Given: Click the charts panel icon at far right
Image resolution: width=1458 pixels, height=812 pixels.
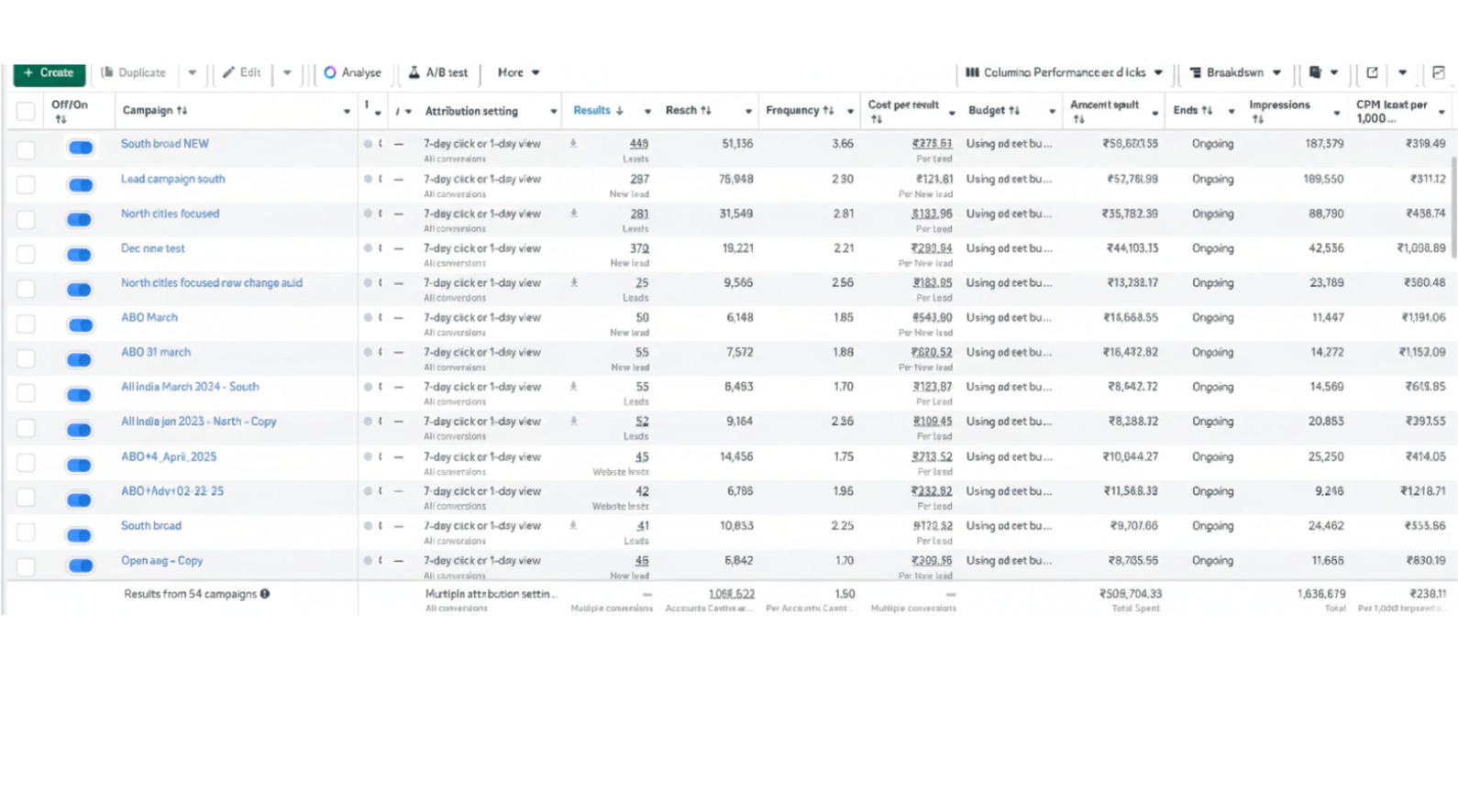Looking at the screenshot, I should (1438, 72).
